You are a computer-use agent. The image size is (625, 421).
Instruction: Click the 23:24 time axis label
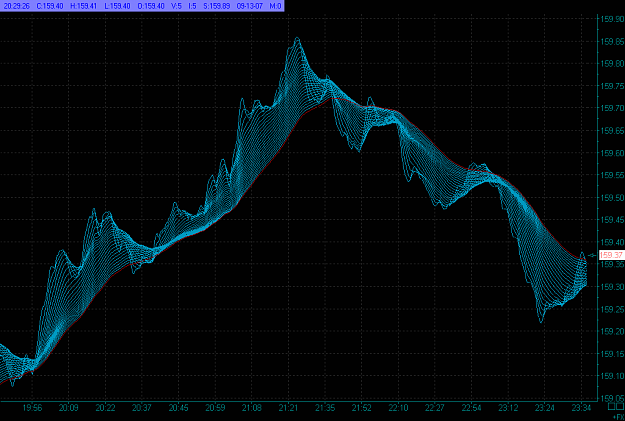545,408
